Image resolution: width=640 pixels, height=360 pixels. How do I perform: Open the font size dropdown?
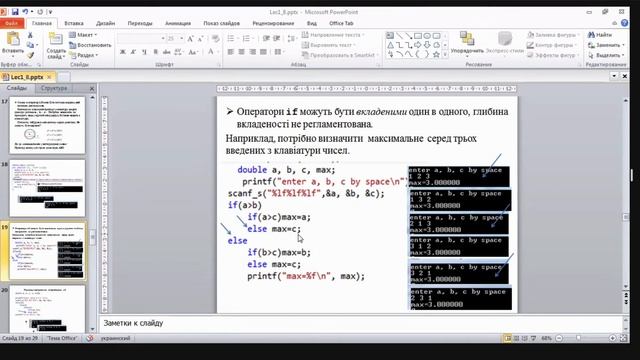point(181,39)
